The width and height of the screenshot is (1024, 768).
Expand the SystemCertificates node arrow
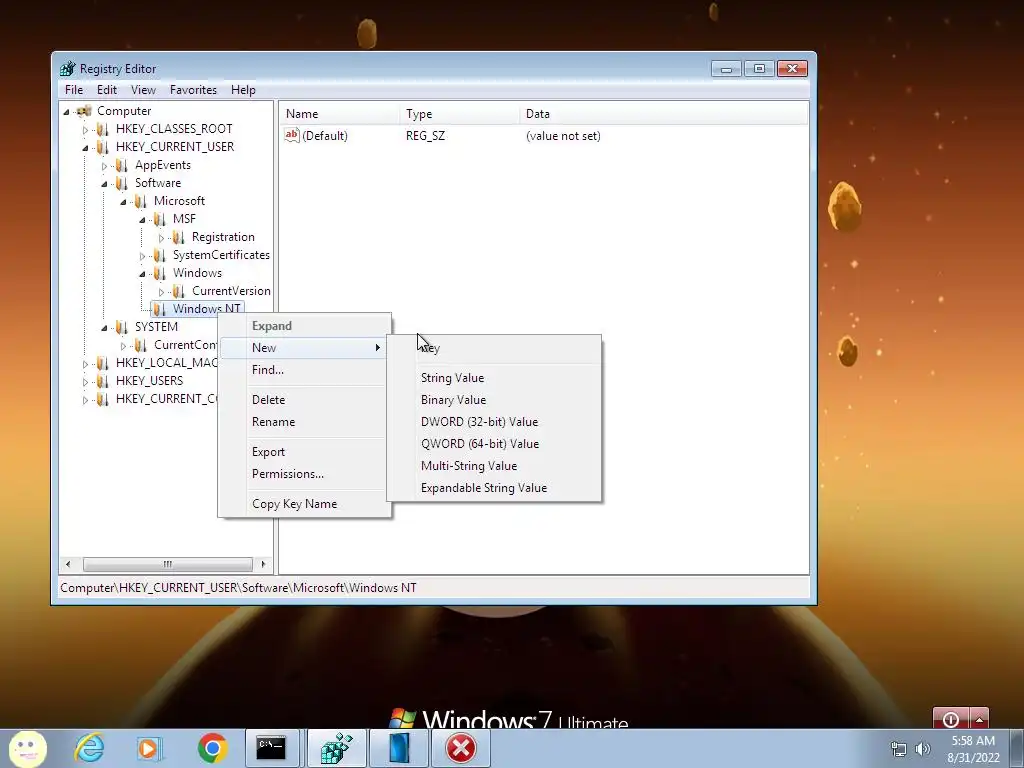(x=142, y=256)
